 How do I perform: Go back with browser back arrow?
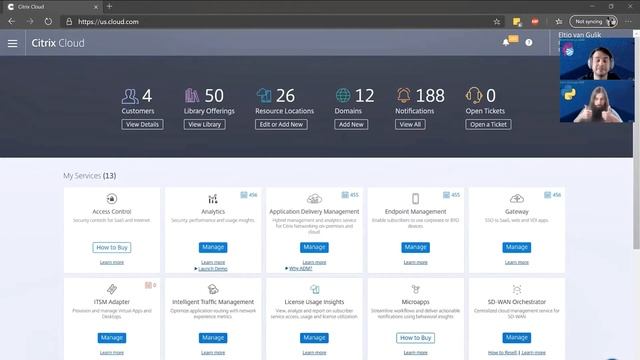pos(11,21)
